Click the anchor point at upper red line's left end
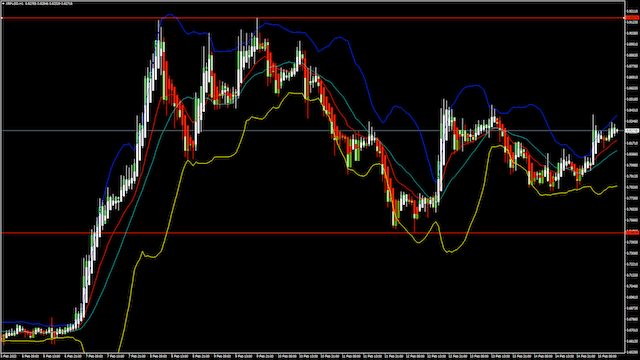Image resolution: width=640 pixels, height=360 pixels. (2, 18)
